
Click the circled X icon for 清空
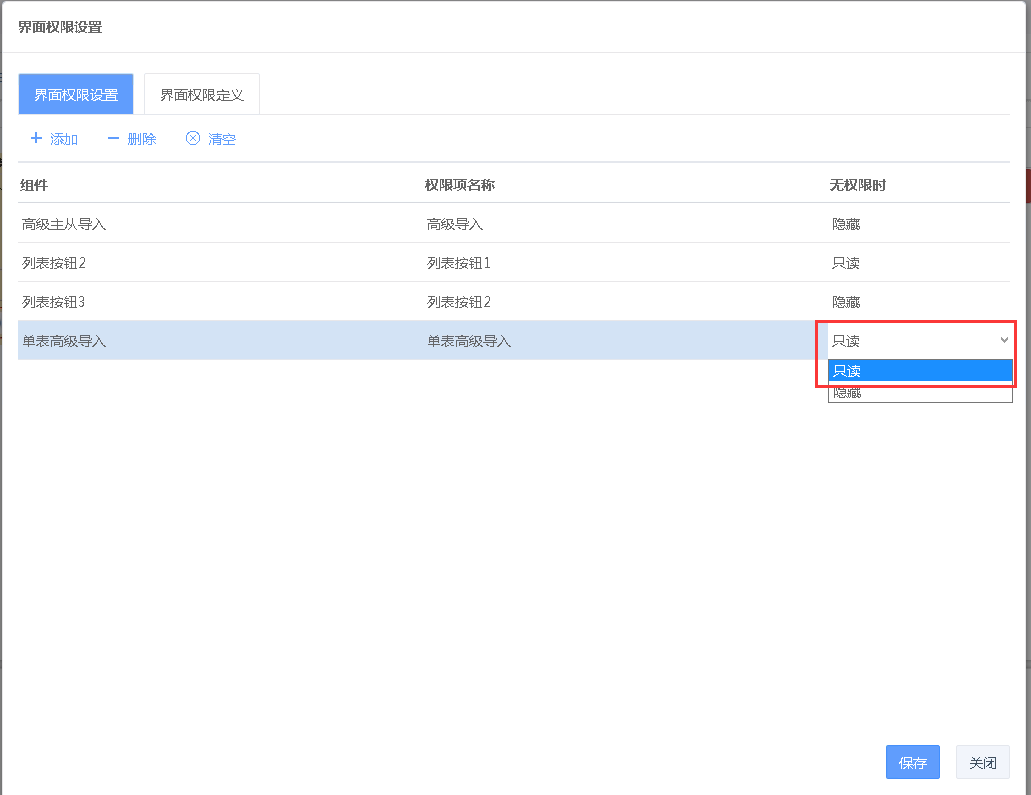point(193,138)
